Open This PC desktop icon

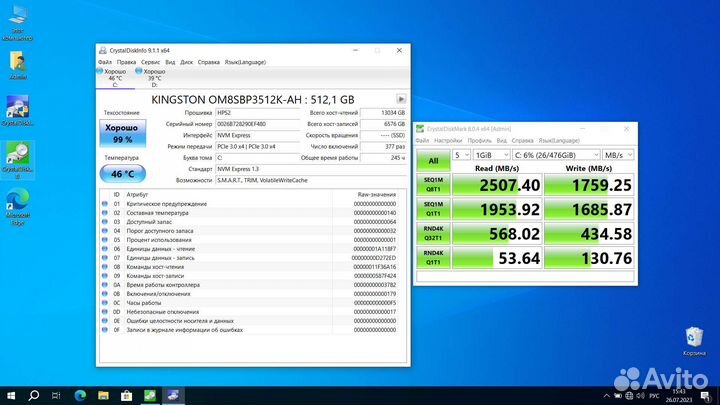click(x=17, y=23)
